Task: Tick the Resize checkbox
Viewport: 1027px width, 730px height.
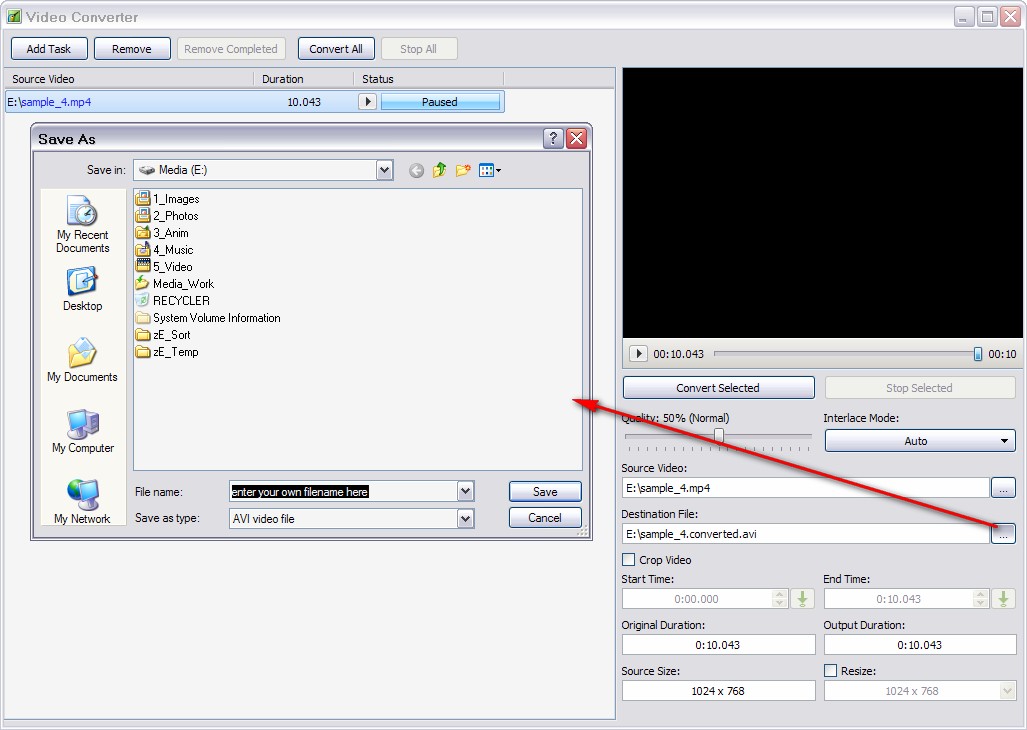Action: (x=830, y=671)
